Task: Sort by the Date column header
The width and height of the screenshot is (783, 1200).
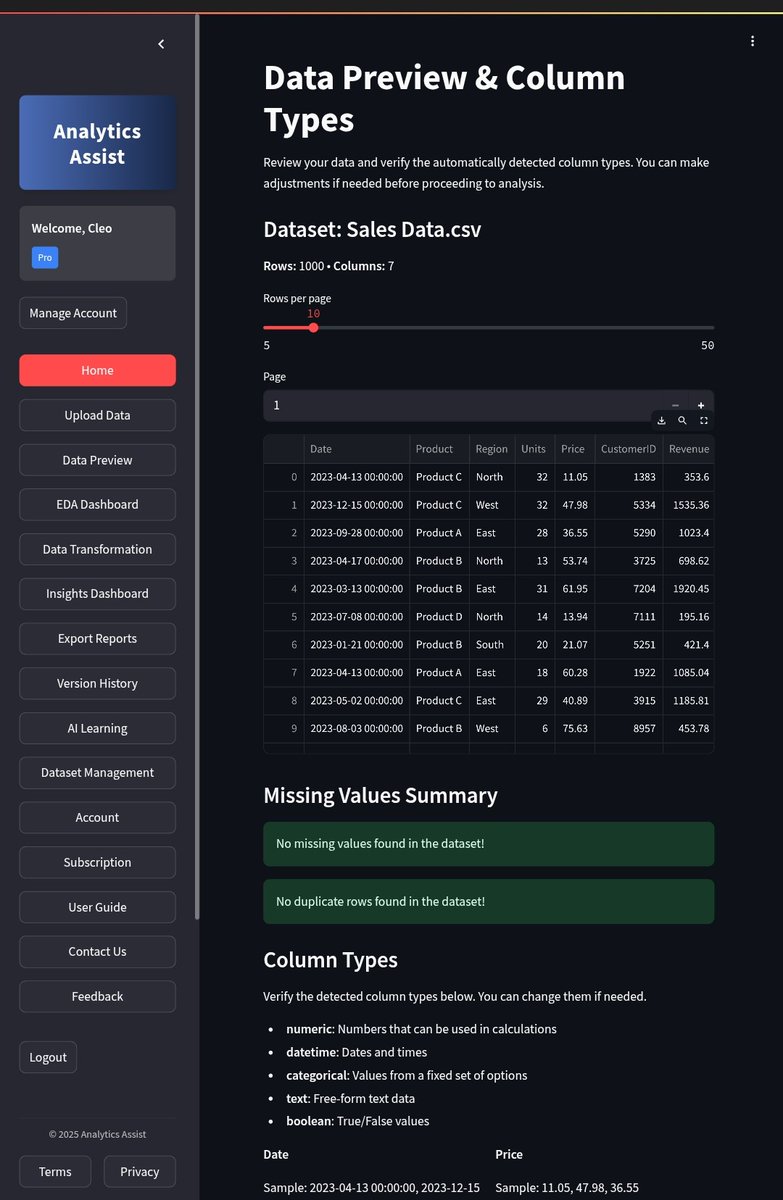Action: tap(357, 449)
